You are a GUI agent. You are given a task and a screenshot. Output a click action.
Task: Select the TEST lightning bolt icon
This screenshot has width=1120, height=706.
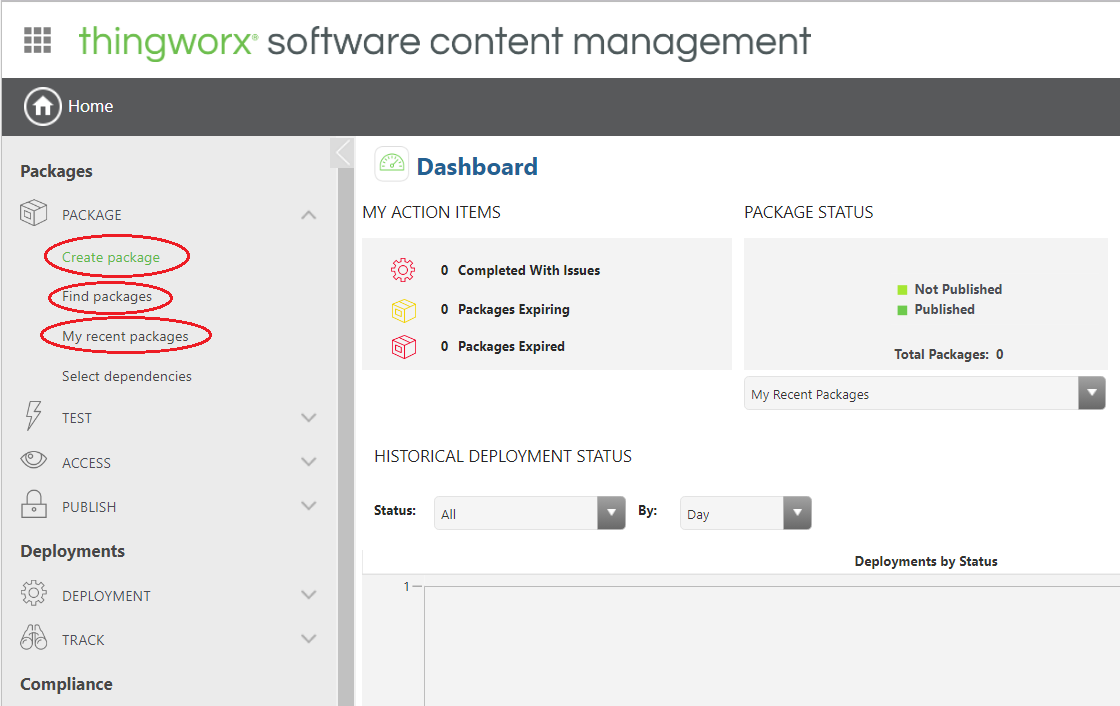[x=33, y=417]
